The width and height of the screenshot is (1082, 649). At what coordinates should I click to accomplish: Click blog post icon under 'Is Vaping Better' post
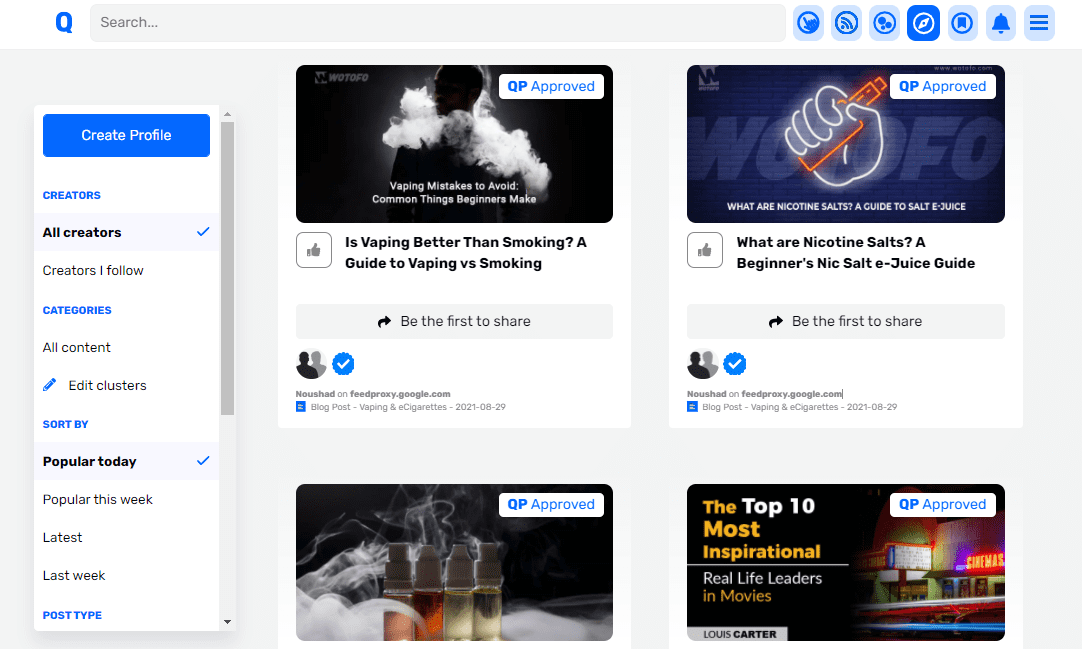pyautogui.click(x=301, y=407)
